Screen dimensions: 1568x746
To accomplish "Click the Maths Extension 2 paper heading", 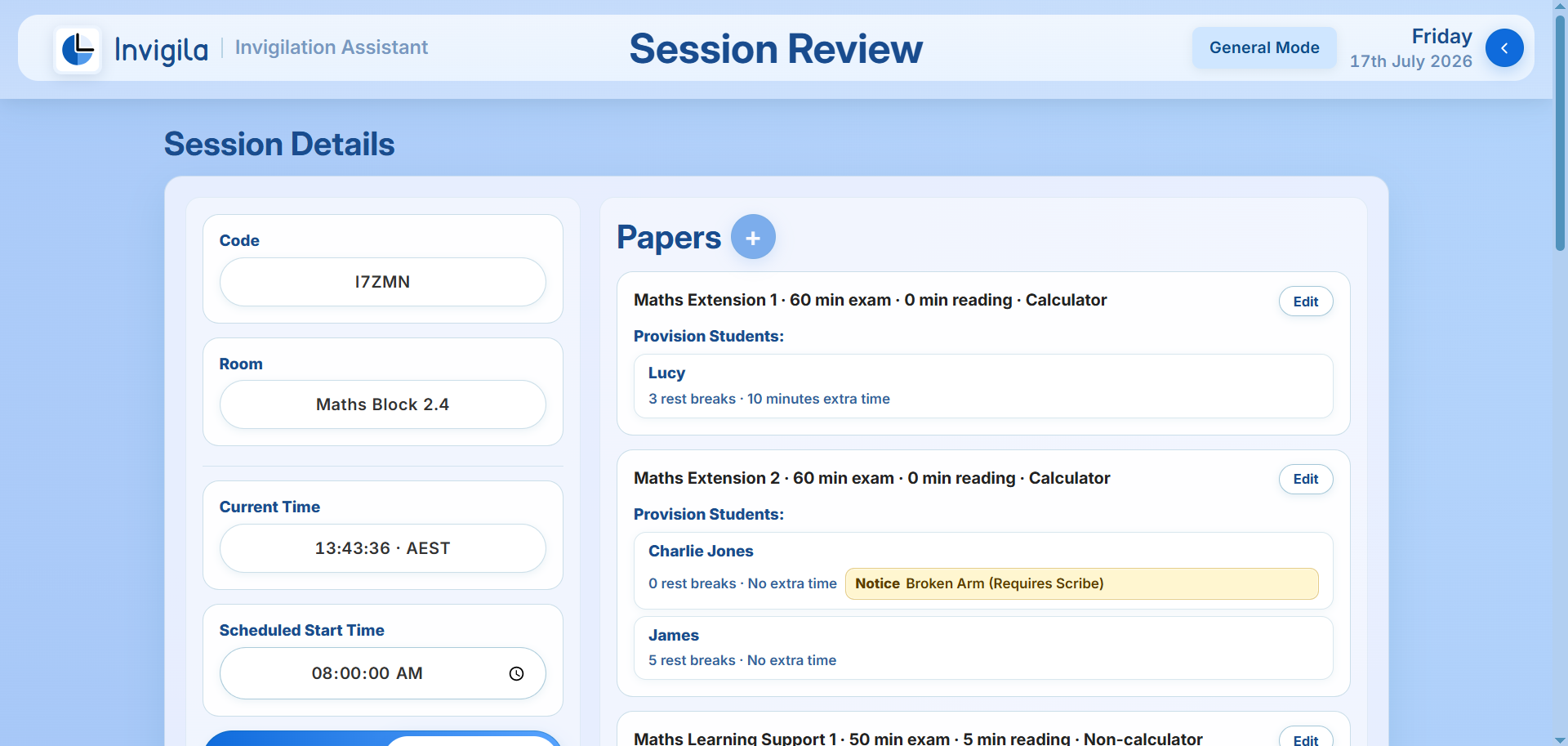I will tap(872, 478).
